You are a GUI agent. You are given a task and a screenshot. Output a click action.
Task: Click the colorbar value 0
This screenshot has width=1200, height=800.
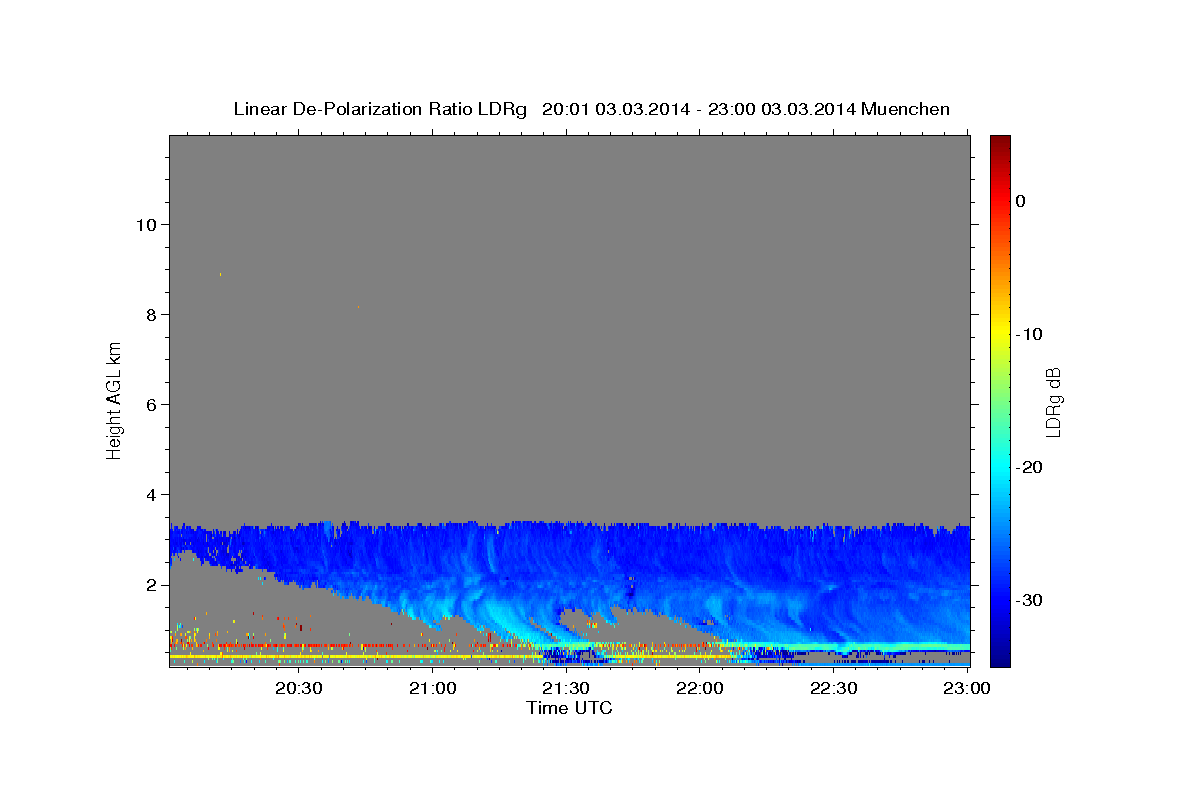(1021, 201)
